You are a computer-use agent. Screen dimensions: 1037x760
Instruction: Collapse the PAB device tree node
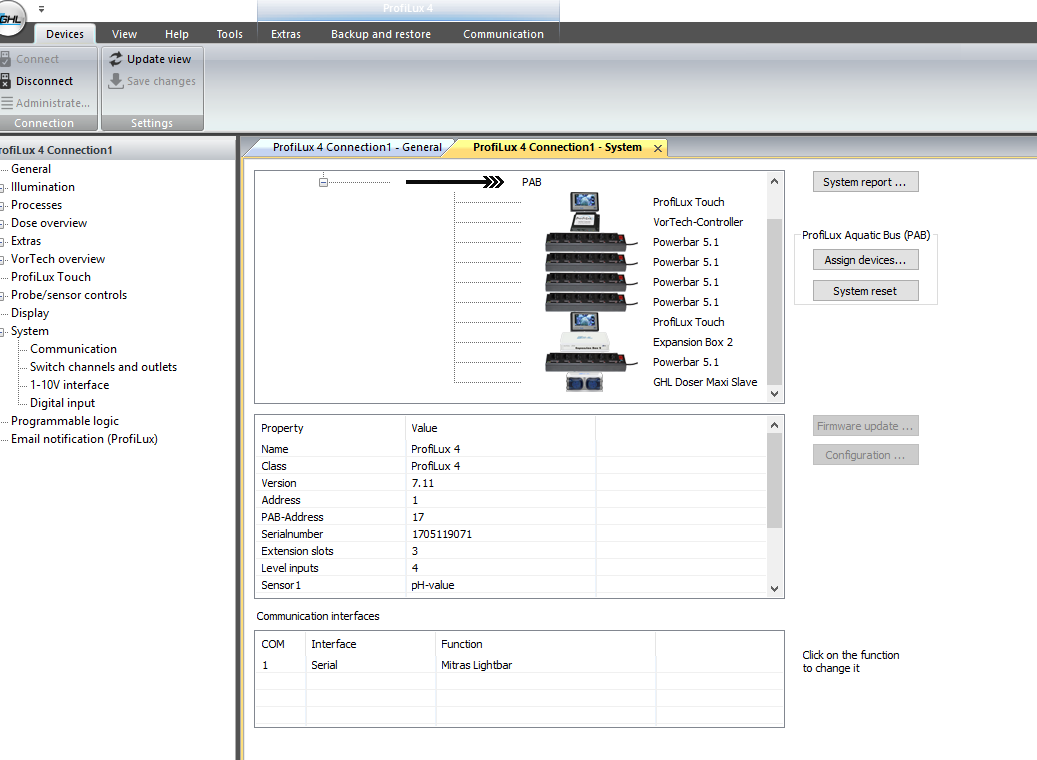pyautogui.click(x=323, y=182)
